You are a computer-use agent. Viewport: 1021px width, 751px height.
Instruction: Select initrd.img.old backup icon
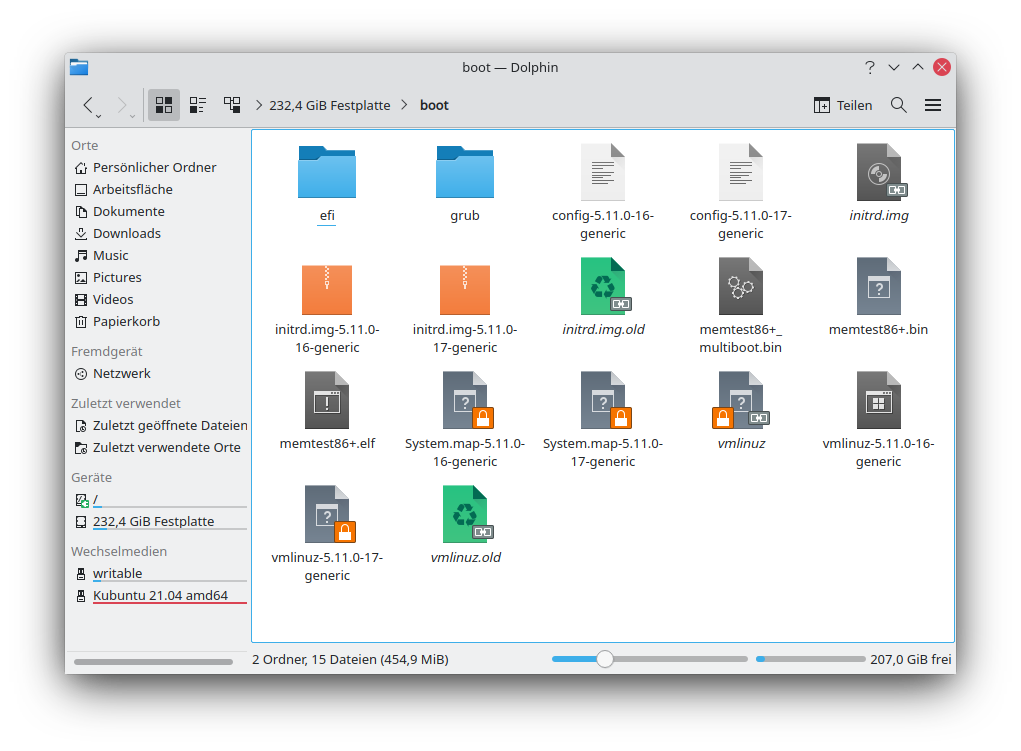click(603, 286)
